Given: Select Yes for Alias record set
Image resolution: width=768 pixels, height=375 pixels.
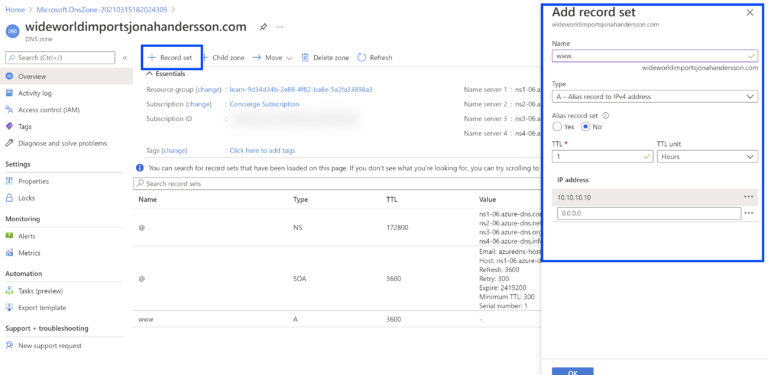Looking at the screenshot, I should click(x=557, y=127).
